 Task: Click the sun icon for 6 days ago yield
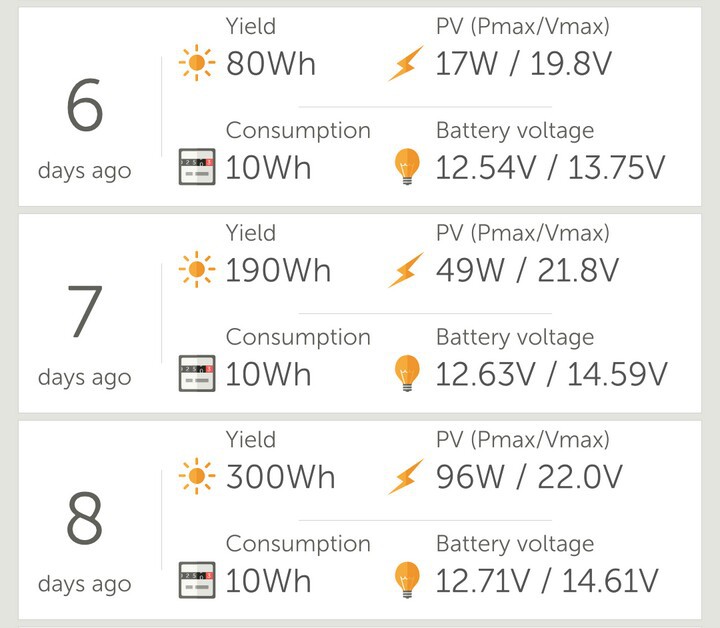click(x=197, y=63)
